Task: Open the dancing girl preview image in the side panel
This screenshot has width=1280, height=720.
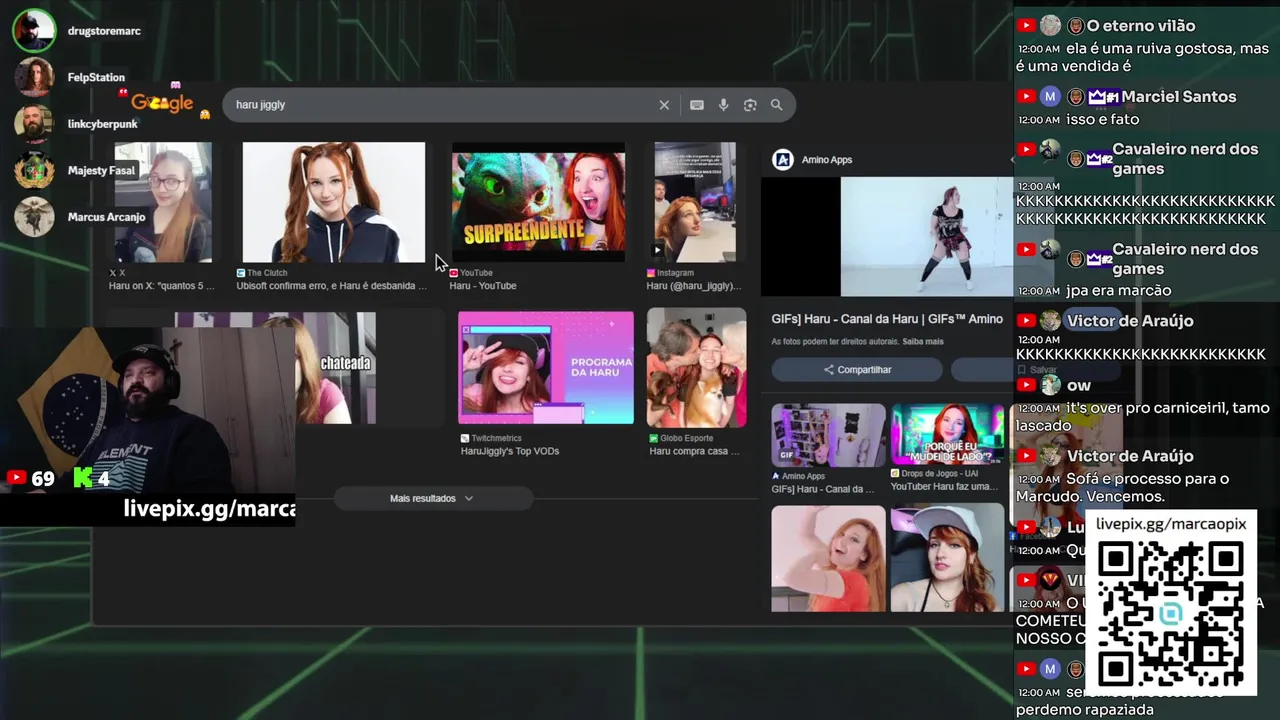Action: coord(927,237)
